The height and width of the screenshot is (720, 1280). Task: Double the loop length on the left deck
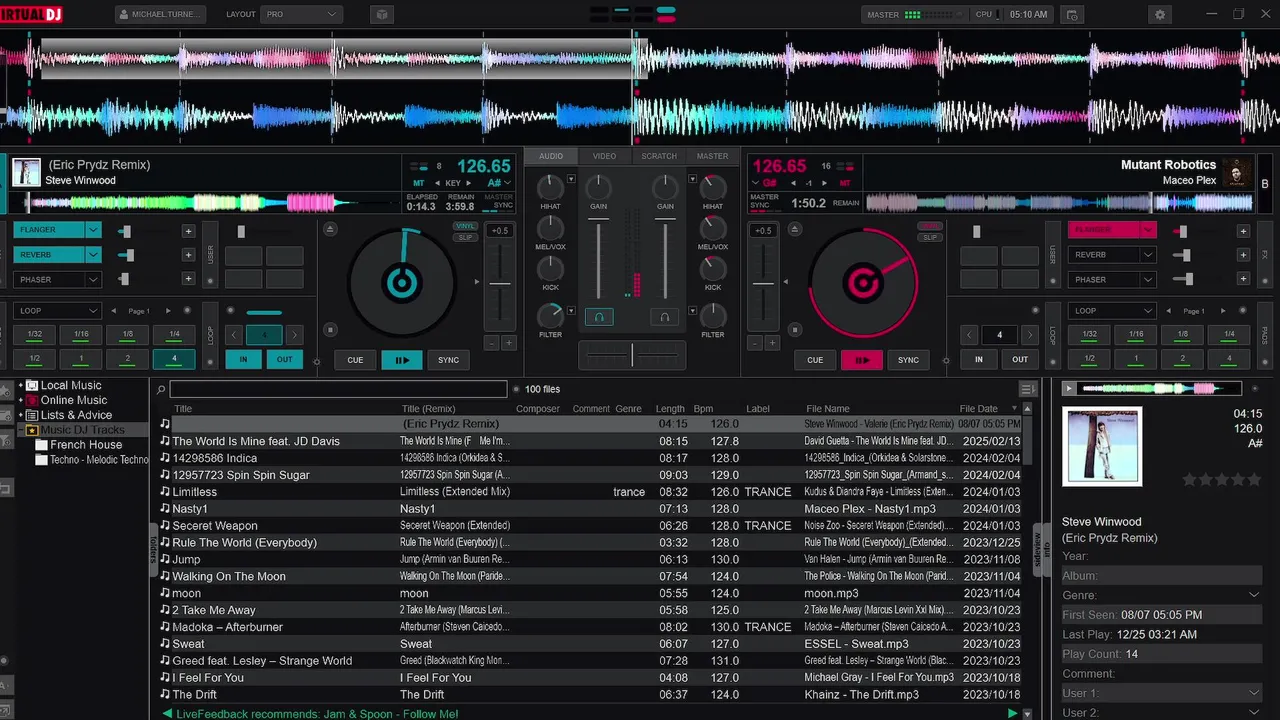click(294, 335)
